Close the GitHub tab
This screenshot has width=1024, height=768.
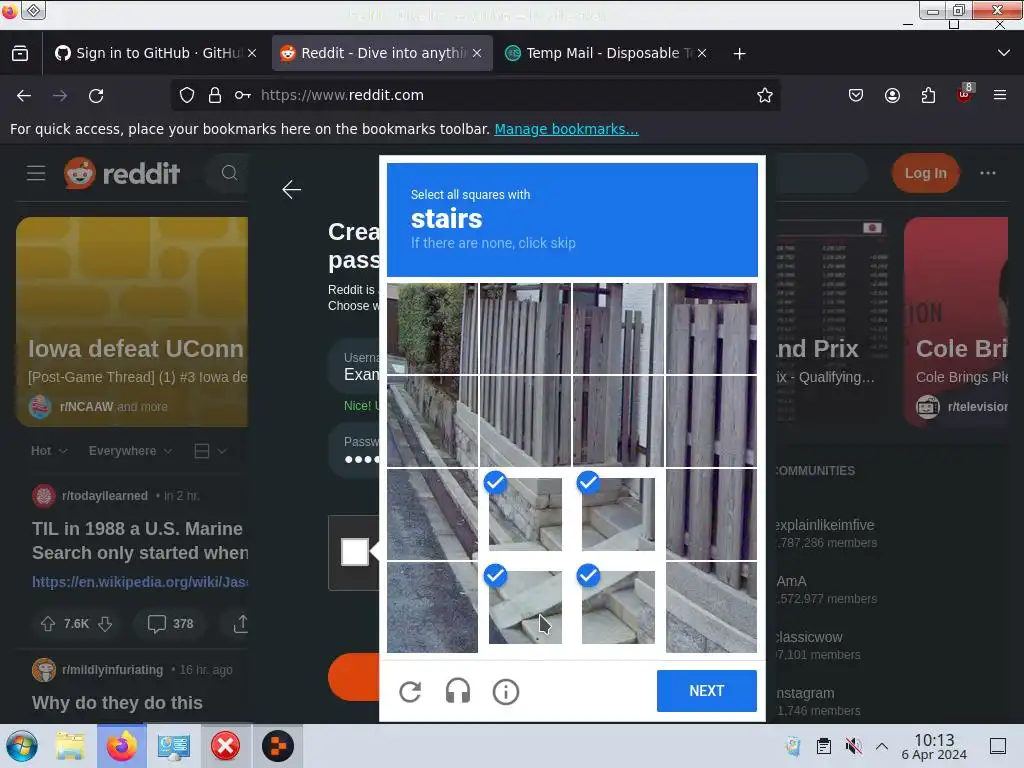[252, 53]
